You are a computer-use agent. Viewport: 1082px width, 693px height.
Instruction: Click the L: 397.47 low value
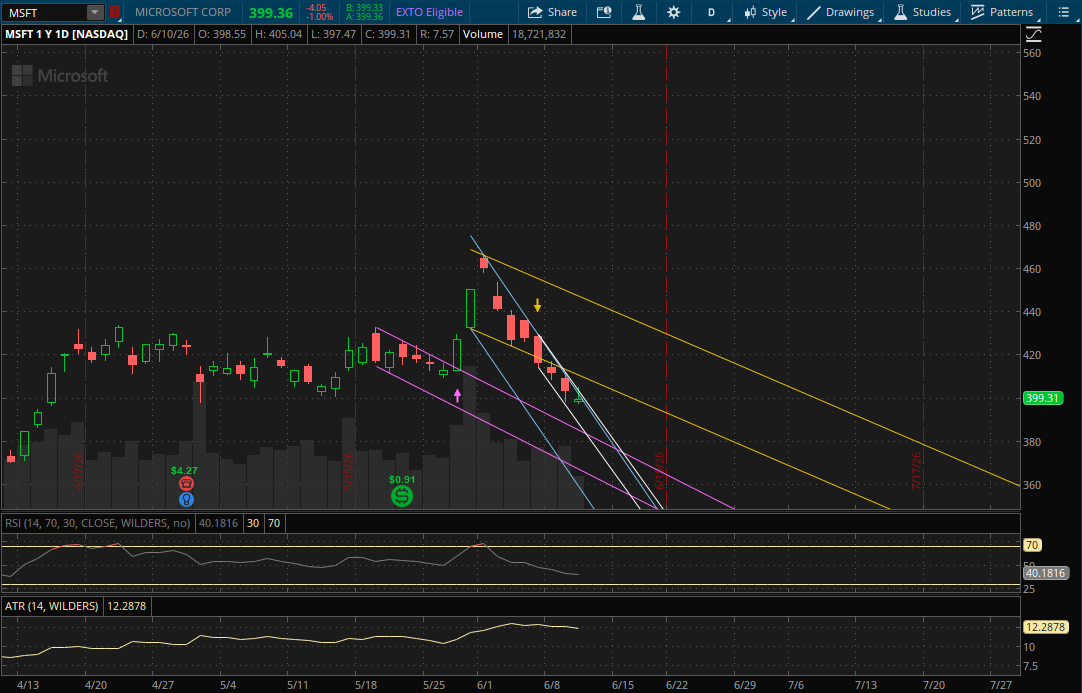[x=333, y=34]
